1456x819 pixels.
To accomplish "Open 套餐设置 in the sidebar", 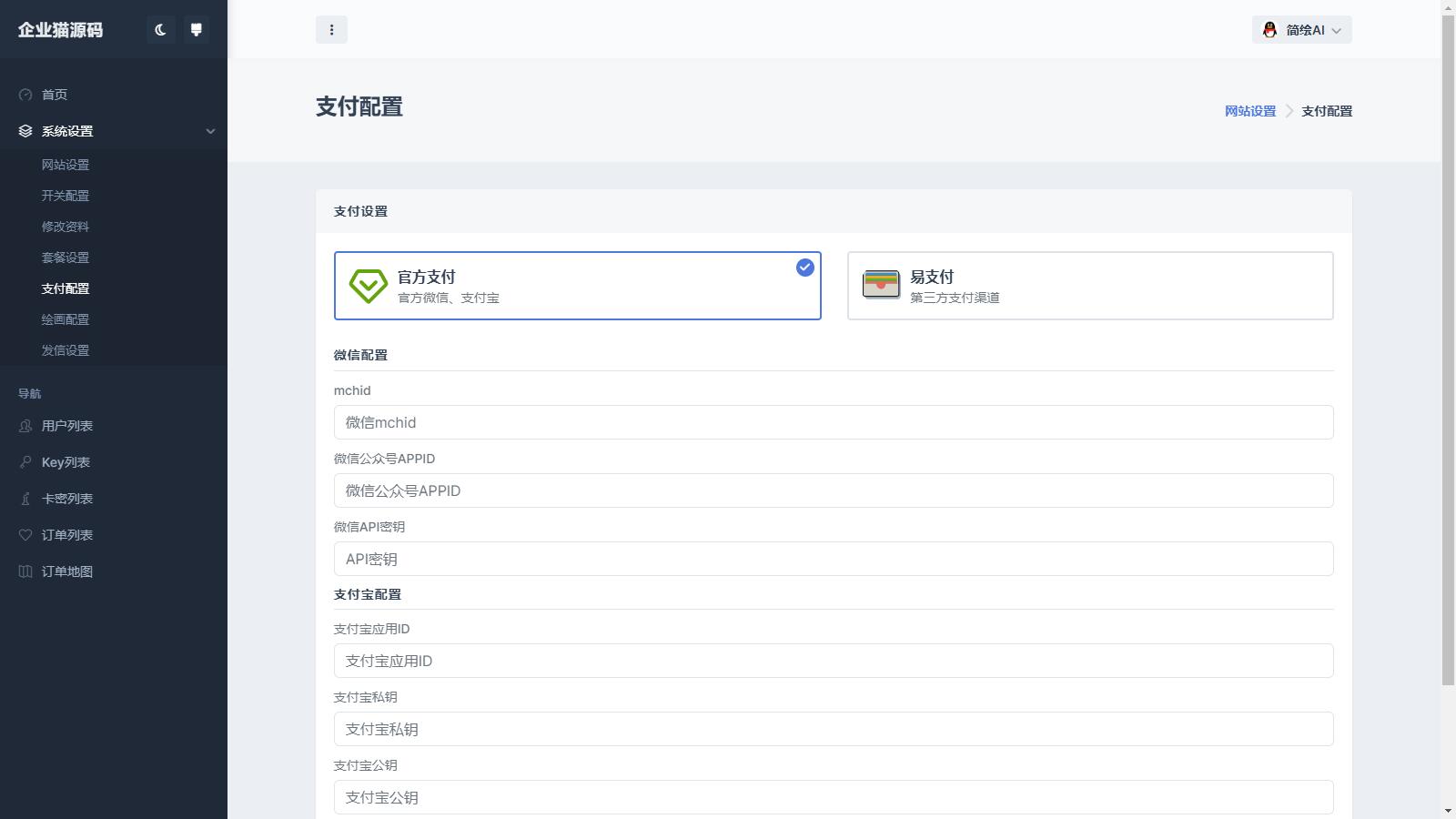I will tap(66, 258).
